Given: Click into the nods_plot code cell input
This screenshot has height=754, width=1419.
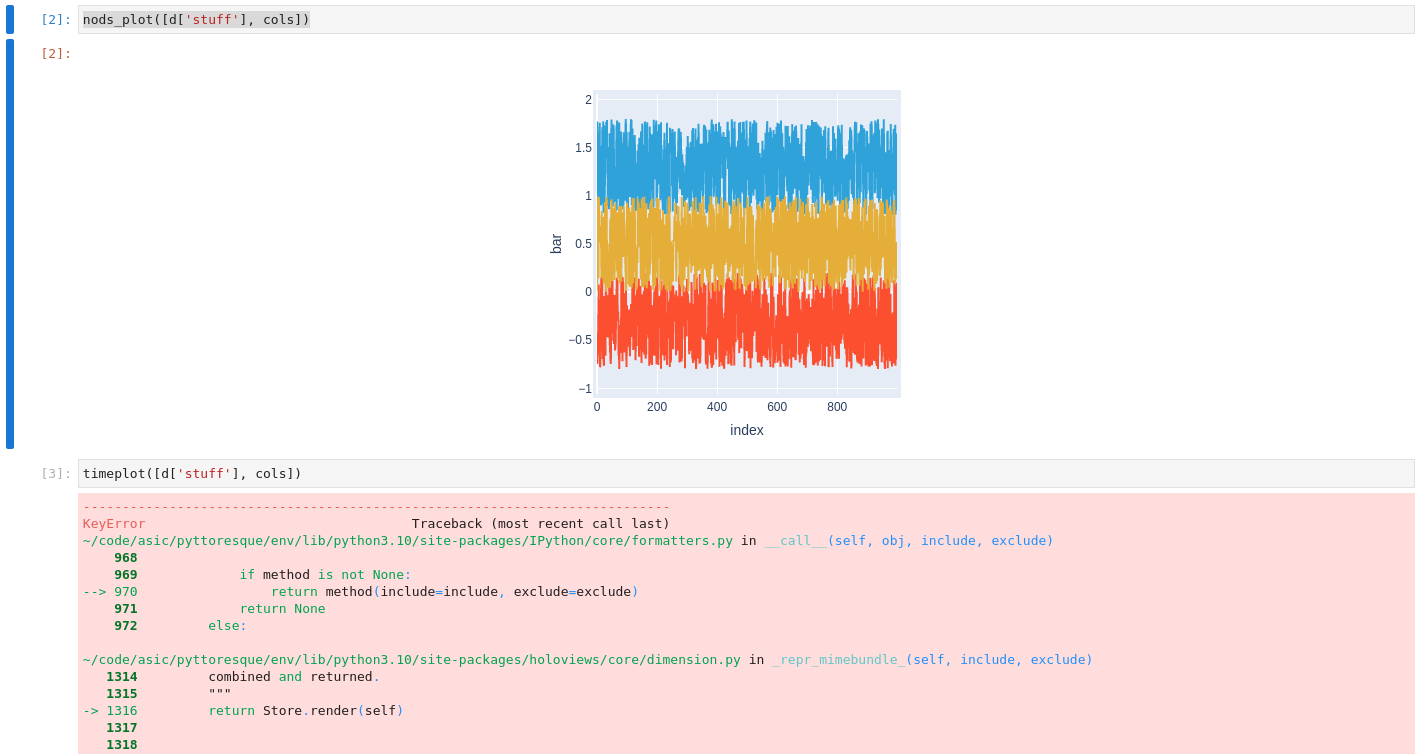Looking at the screenshot, I should point(746,19).
